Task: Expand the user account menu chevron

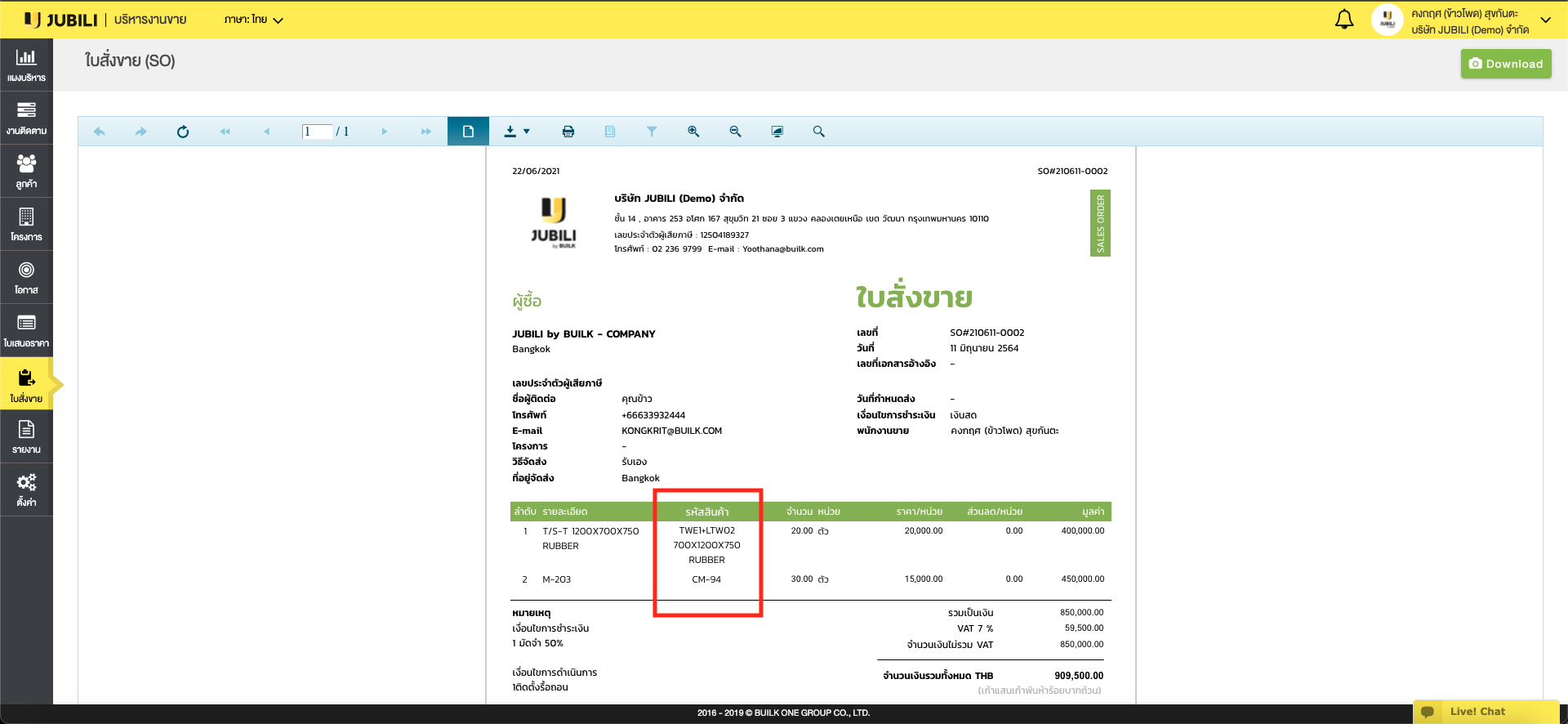Action: [1545, 20]
